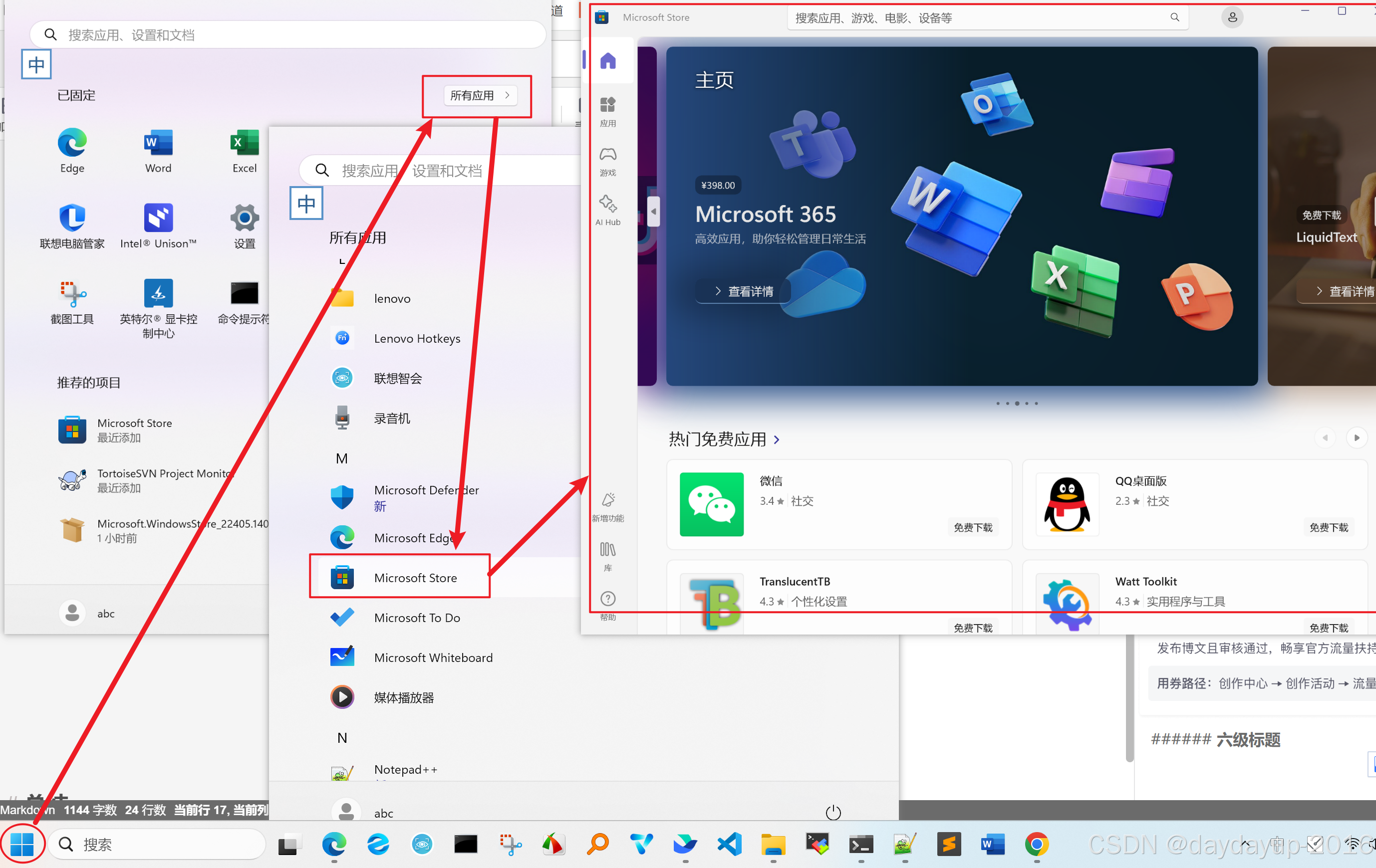This screenshot has height=868, width=1376.
Task: Click the carousel page indicator dots
Action: [x=1017, y=403]
